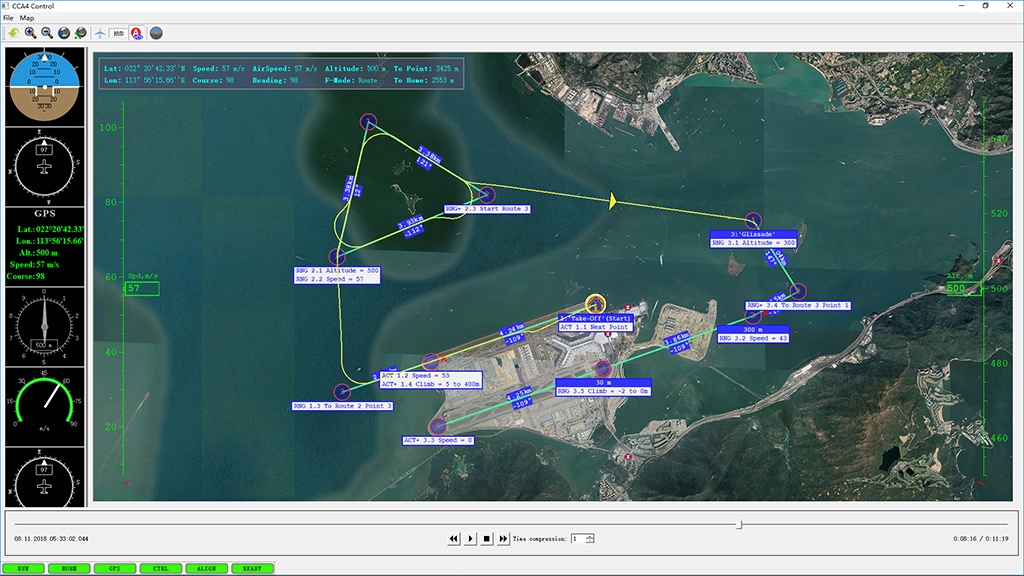
Task: Stop the flight log playback
Action: (x=487, y=539)
